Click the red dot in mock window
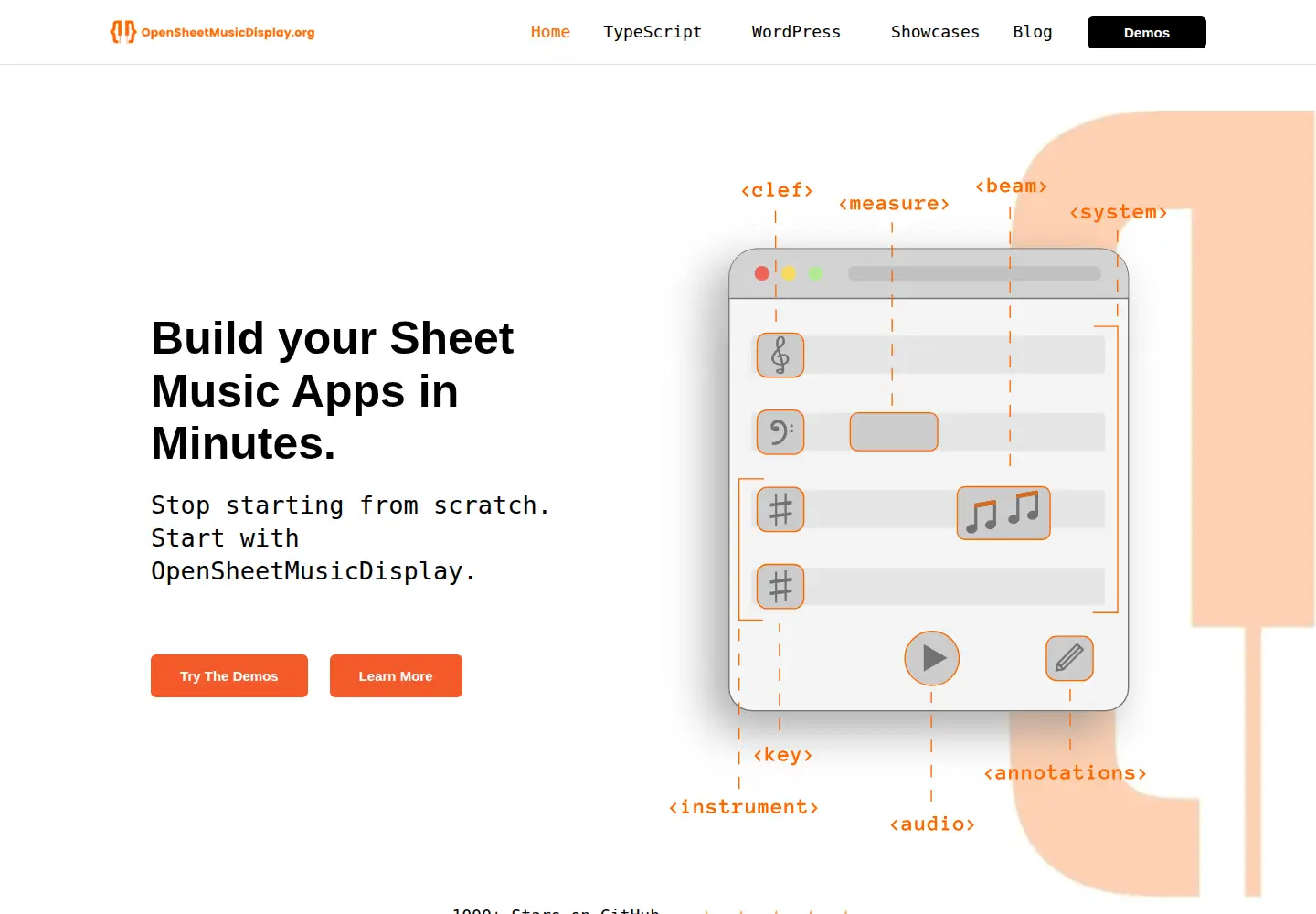Viewport: 1316px width, 914px height. 761,273
